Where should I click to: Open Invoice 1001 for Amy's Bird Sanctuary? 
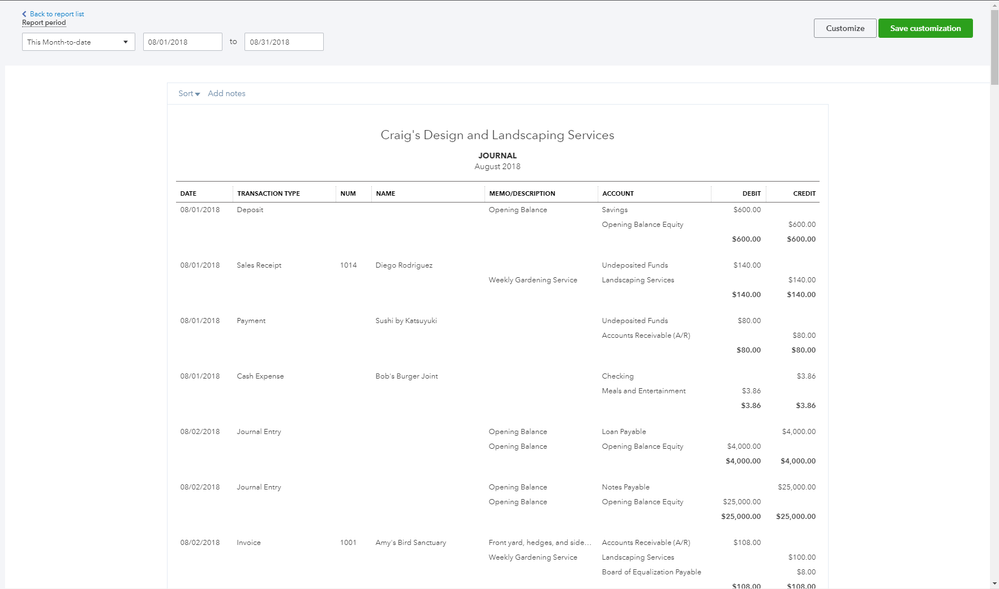click(x=249, y=543)
